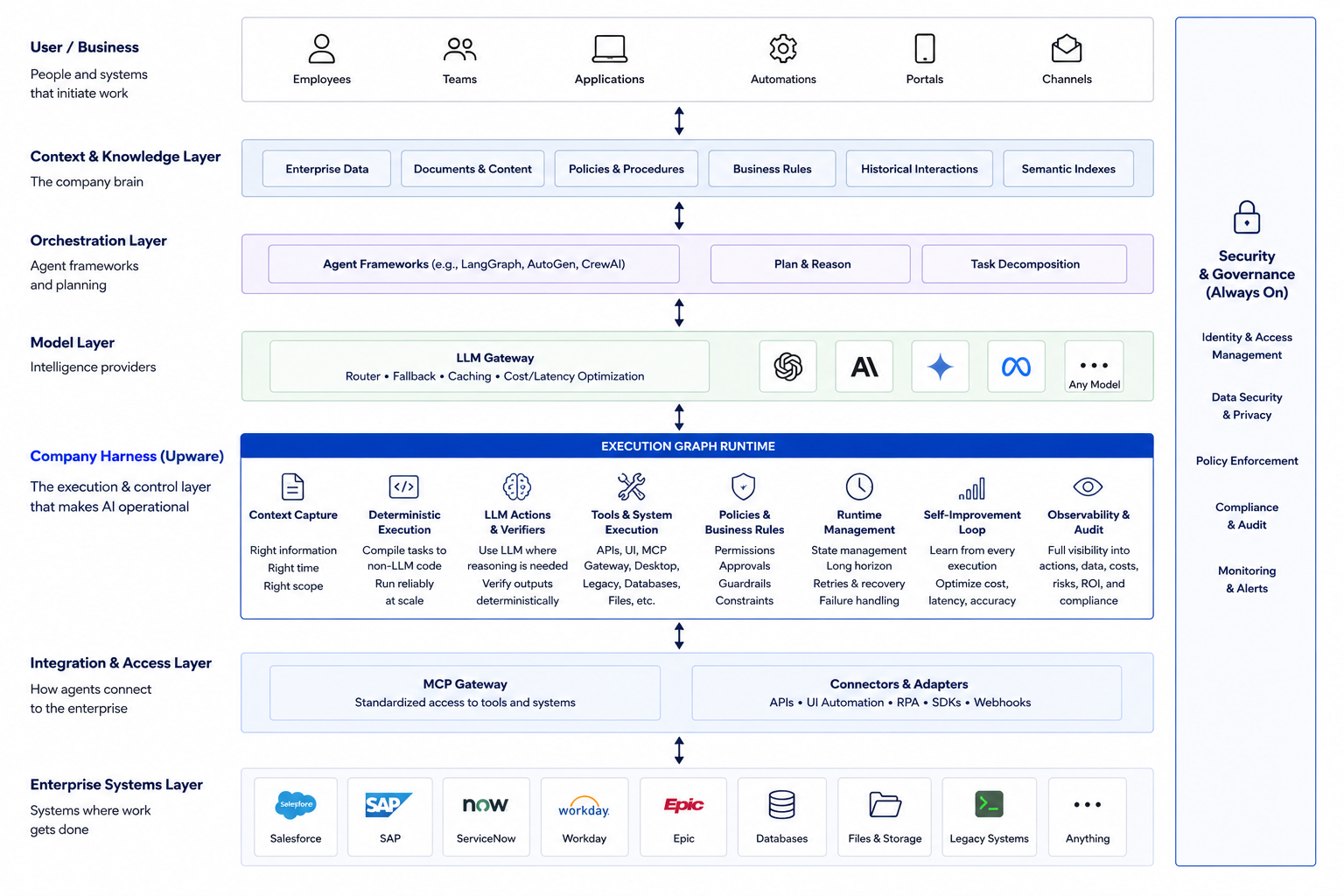Click the Policy Enforcement text

pos(1247,461)
